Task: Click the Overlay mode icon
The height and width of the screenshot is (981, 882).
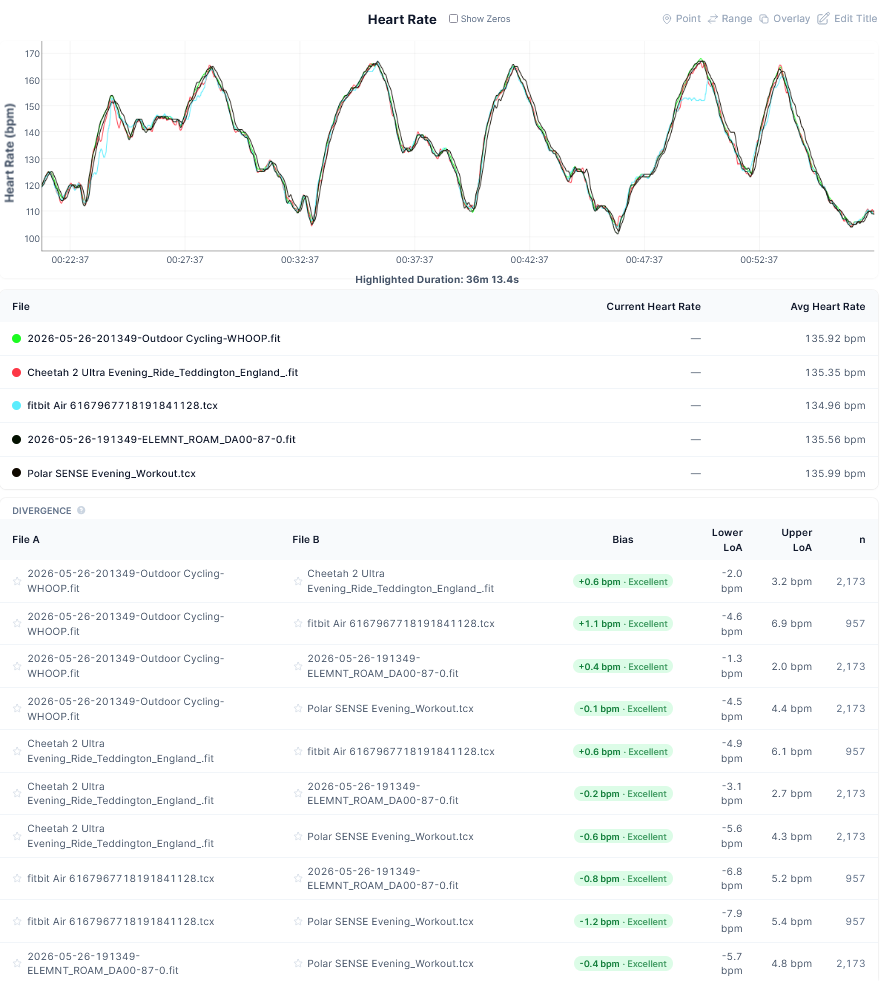Action: 764,19
